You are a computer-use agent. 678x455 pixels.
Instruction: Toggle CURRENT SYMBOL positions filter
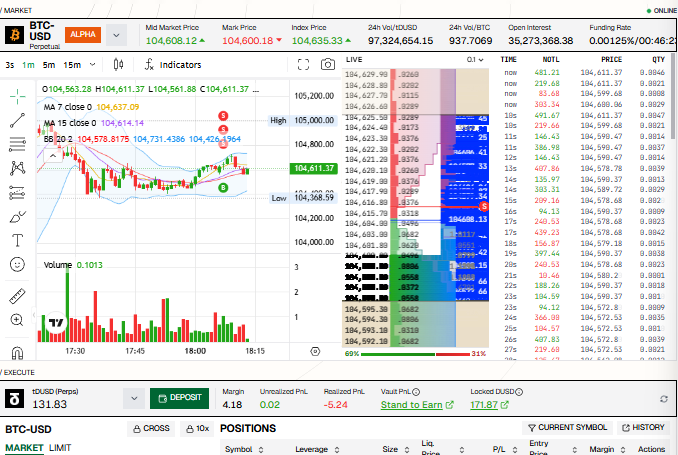(x=567, y=428)
